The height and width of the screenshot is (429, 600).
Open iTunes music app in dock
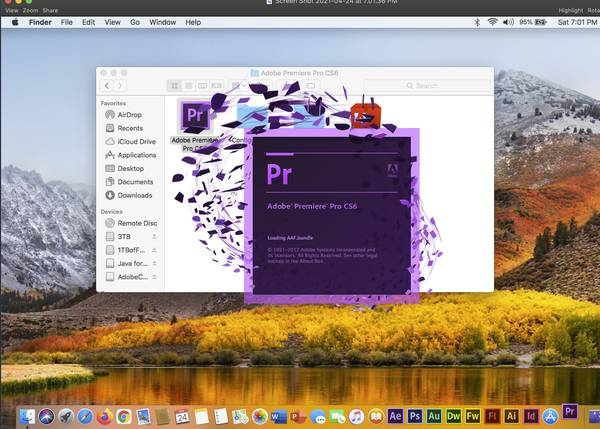coord(357,416)
